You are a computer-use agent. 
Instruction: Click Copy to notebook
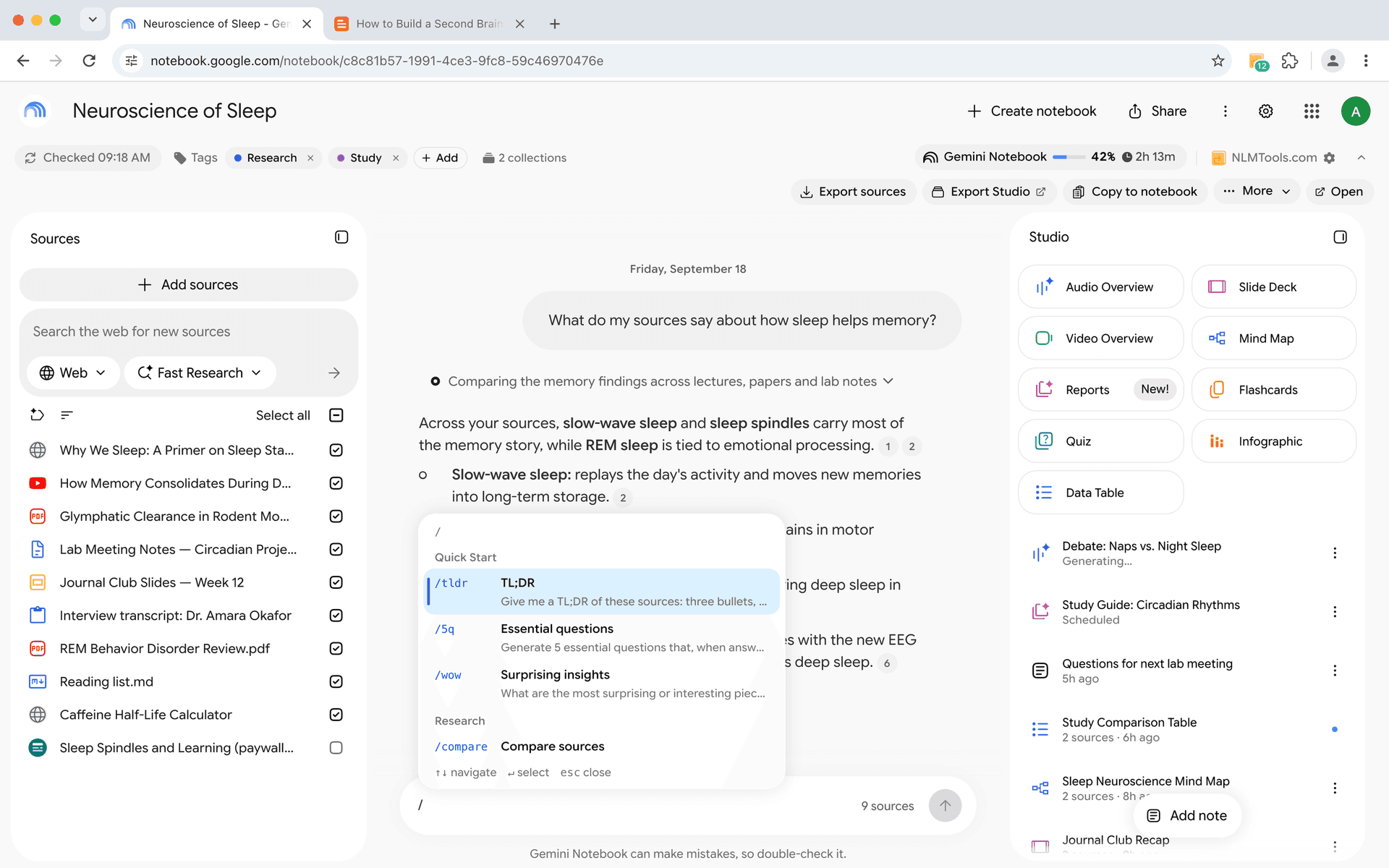(x=1135, y=192)
